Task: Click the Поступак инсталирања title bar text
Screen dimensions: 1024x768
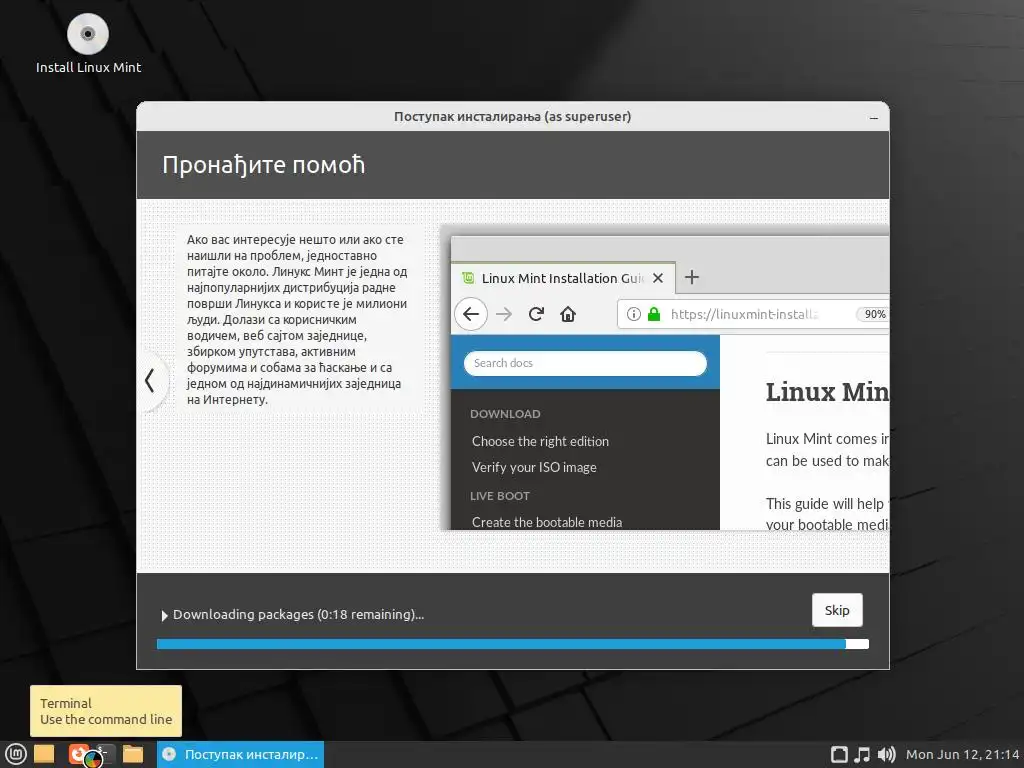Action: tap(513, 116)
